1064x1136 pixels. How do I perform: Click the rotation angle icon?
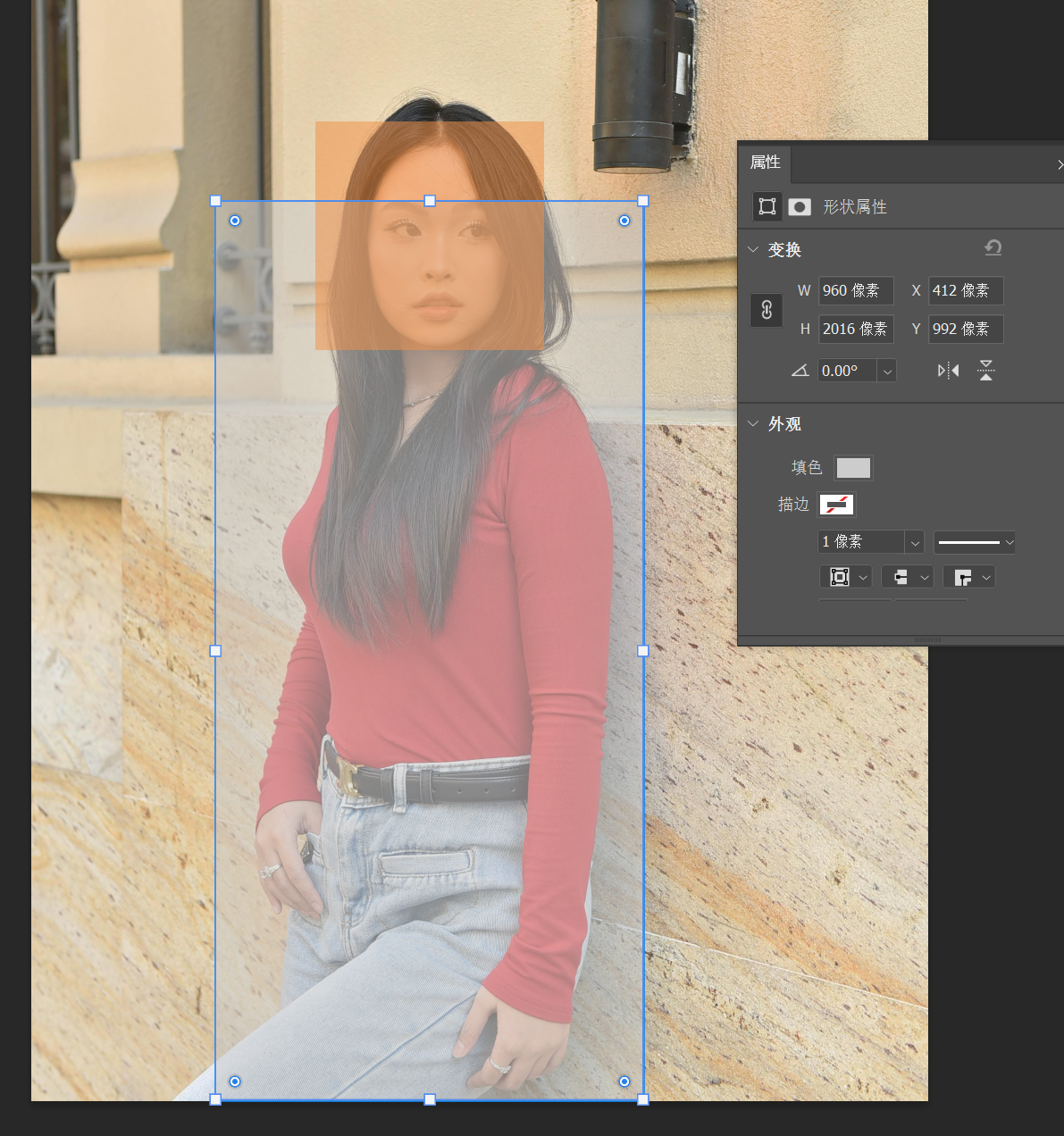coord(800,371)
